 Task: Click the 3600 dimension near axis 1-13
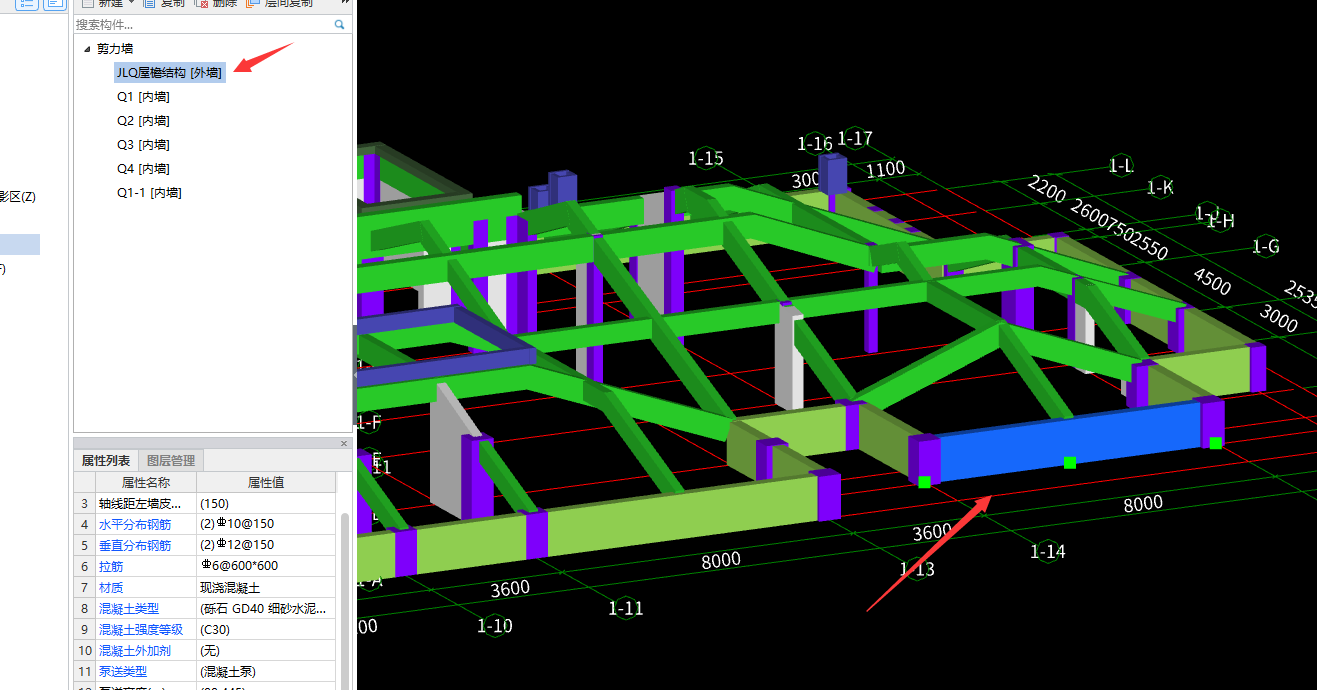pos(932,532)
